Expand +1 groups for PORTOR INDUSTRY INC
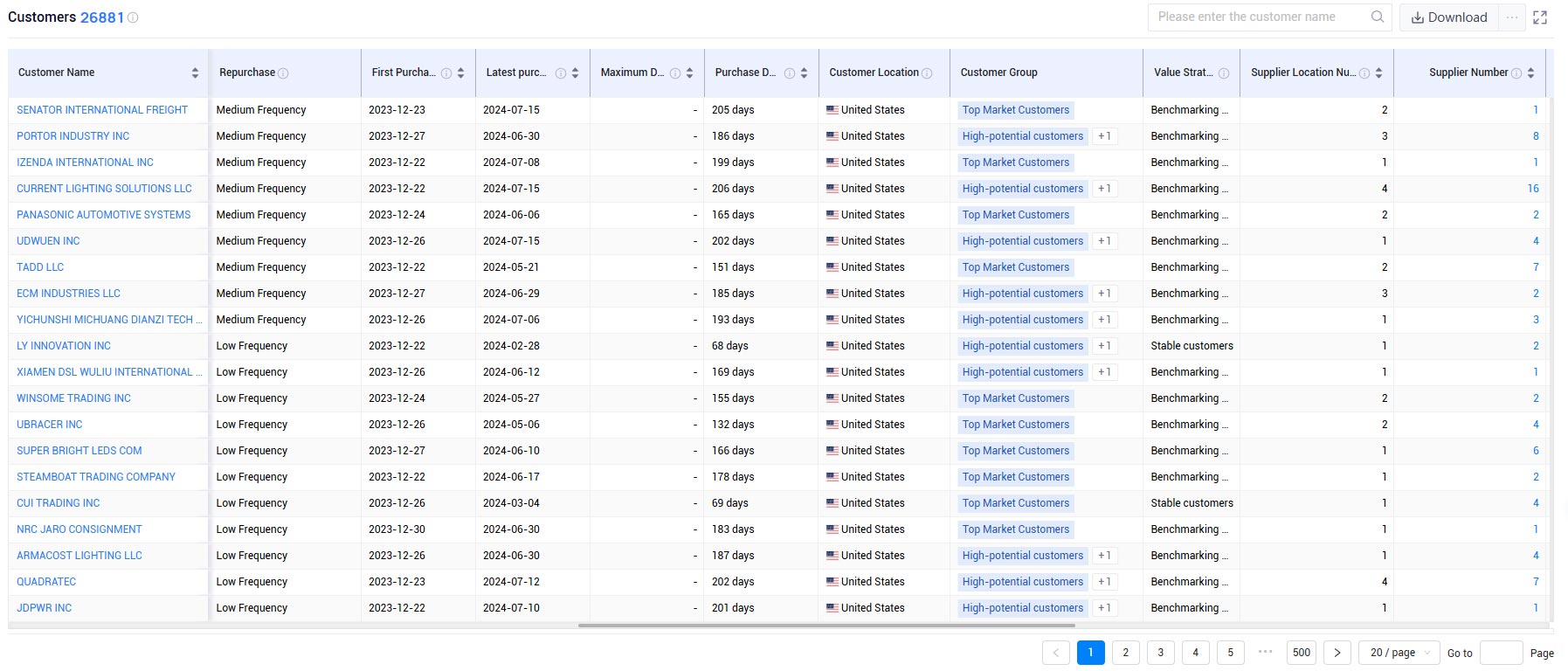The width and height of the screenshot is (1568, 671). pos(1105,136)
